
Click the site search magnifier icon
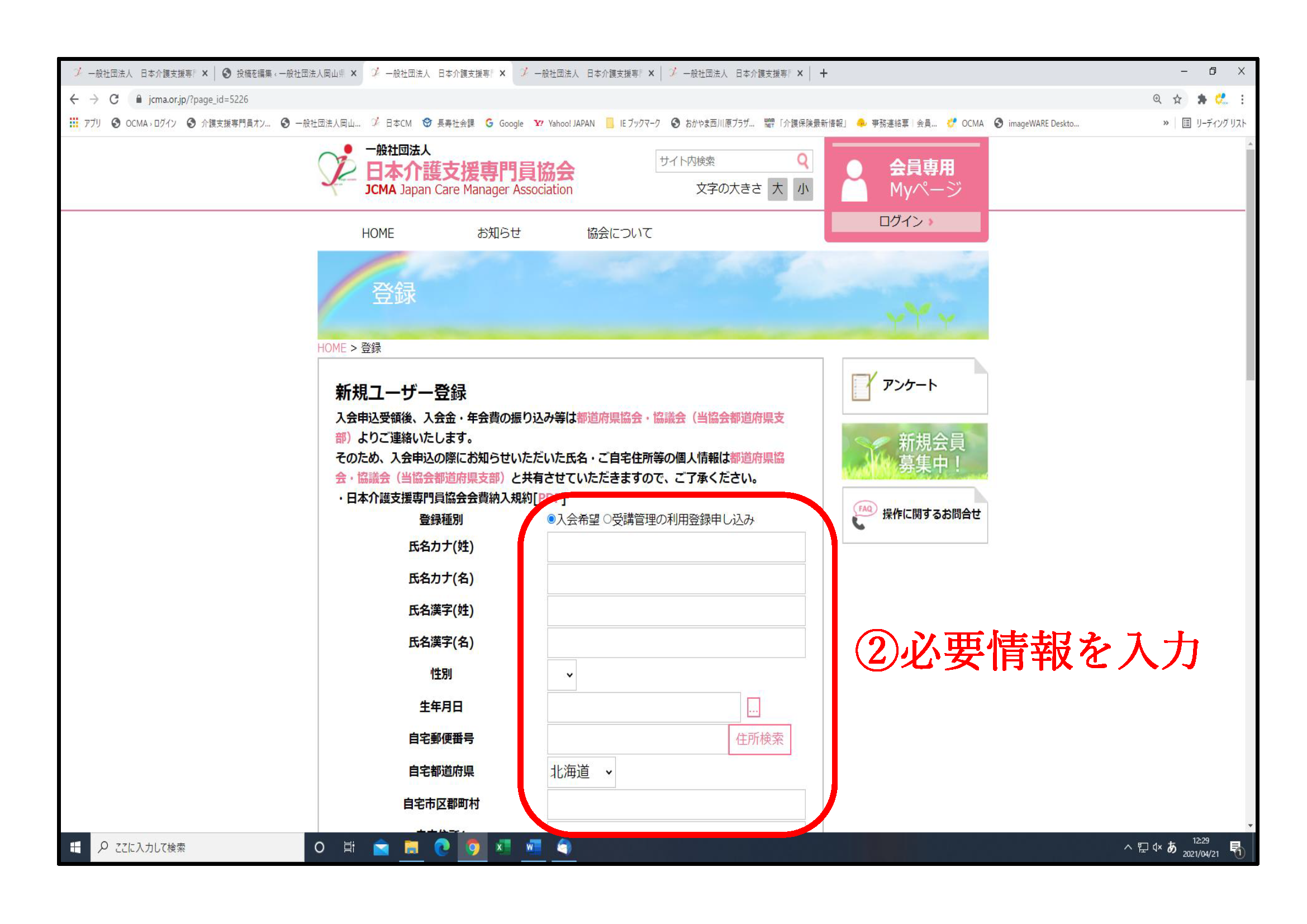[x=802, y=161]
